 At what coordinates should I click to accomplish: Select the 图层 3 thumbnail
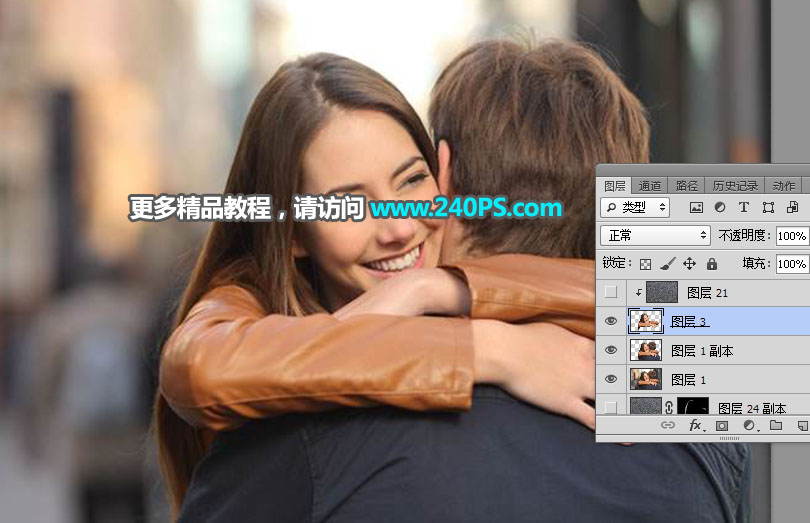click(646, 321)
